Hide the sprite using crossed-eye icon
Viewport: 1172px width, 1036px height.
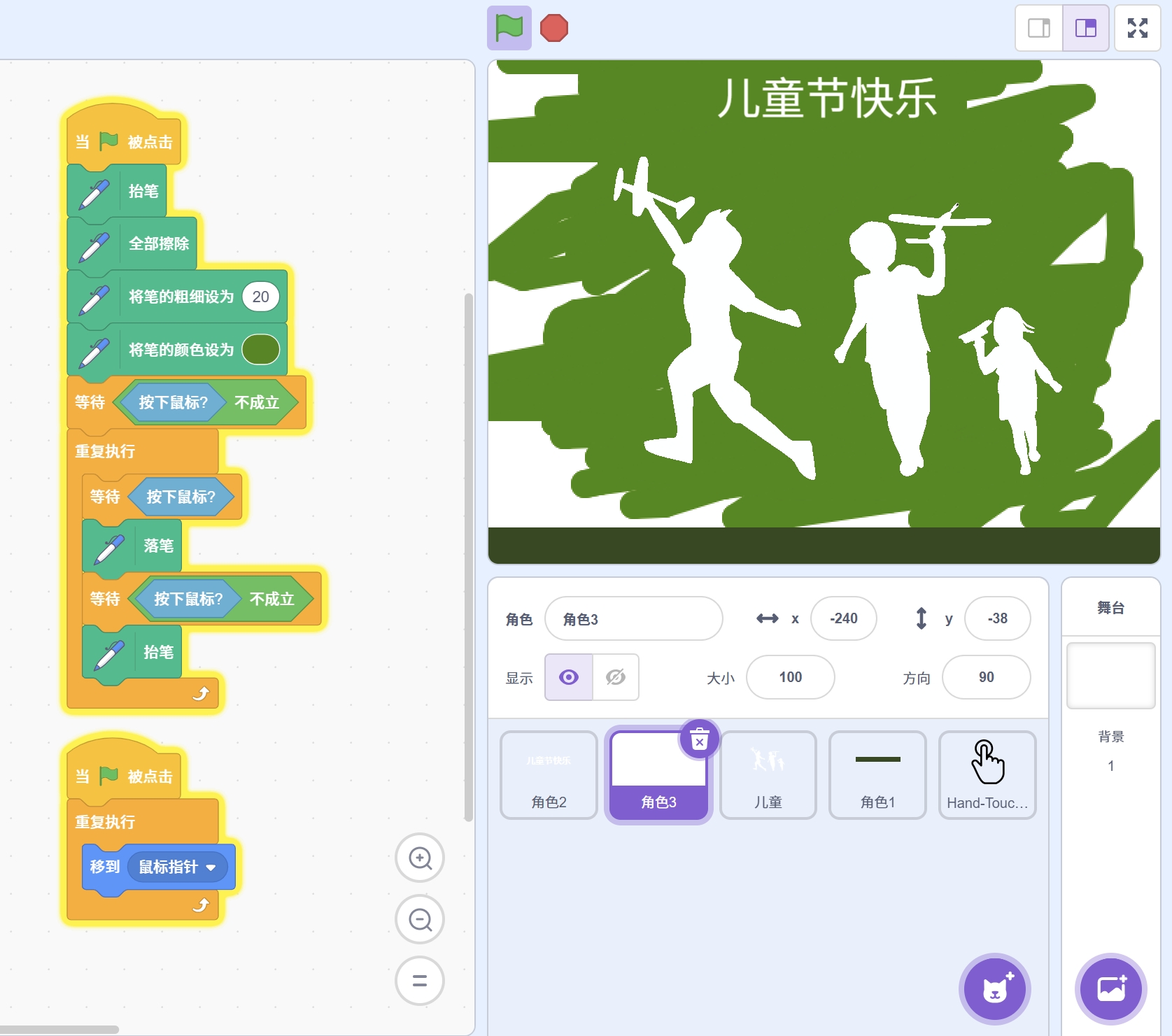616,677
